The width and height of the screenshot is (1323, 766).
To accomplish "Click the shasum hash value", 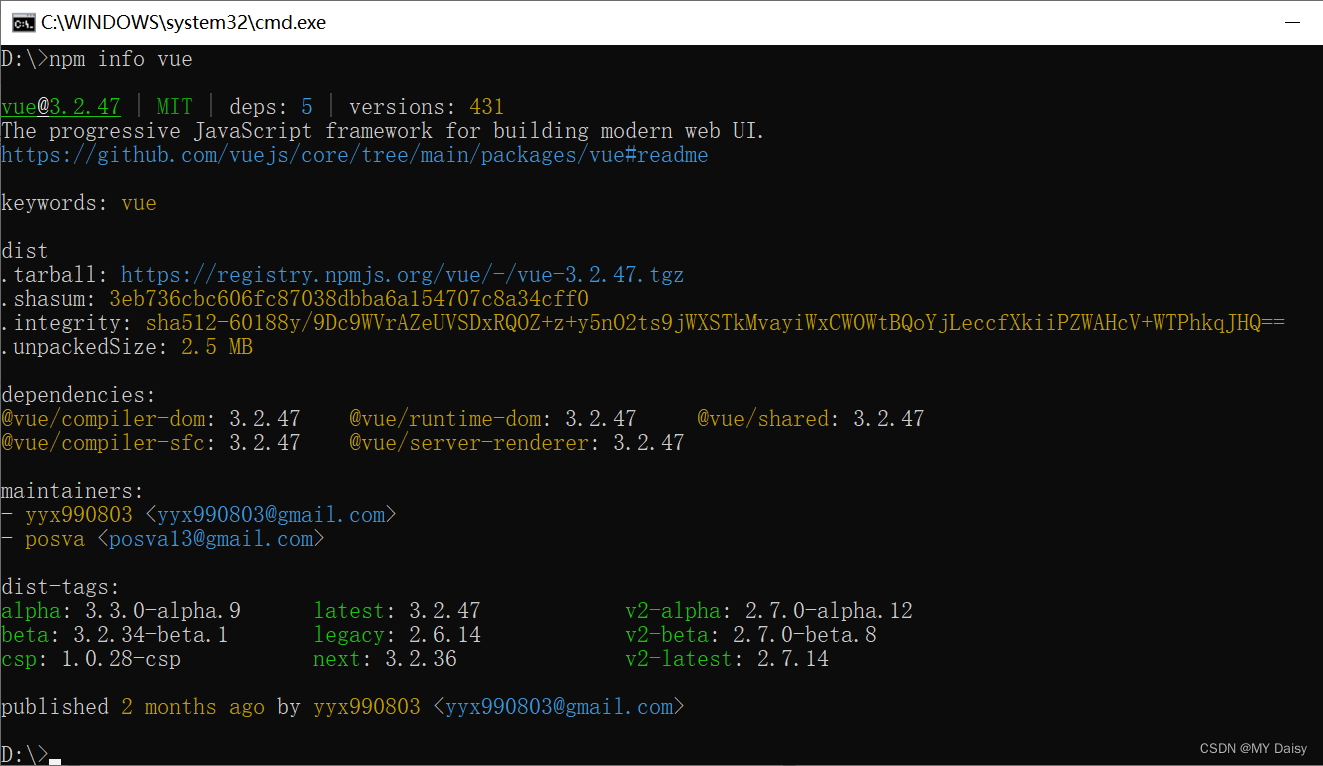I will point(349,299).
